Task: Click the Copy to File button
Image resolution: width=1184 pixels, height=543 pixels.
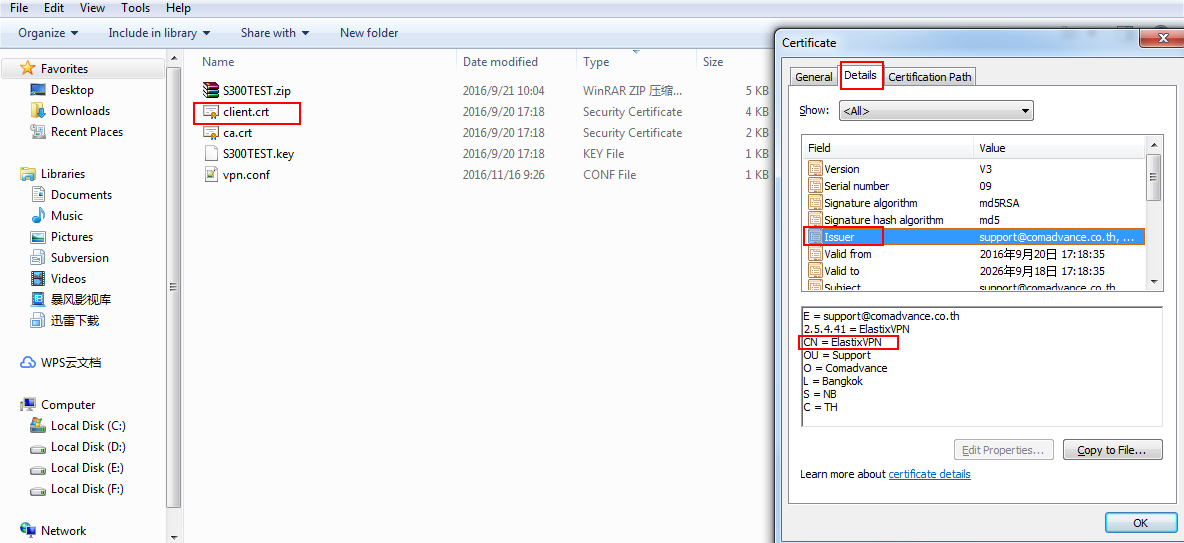Action: point(1112,450)
